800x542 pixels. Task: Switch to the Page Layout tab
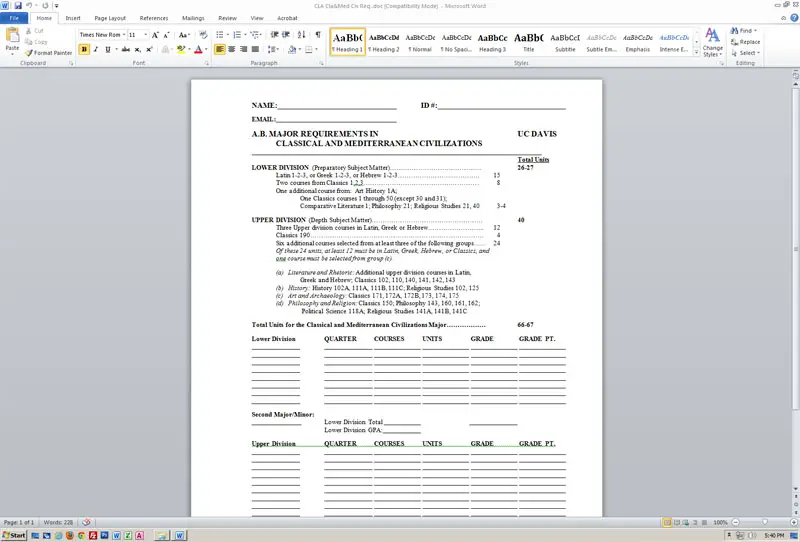tap(110, 18)
